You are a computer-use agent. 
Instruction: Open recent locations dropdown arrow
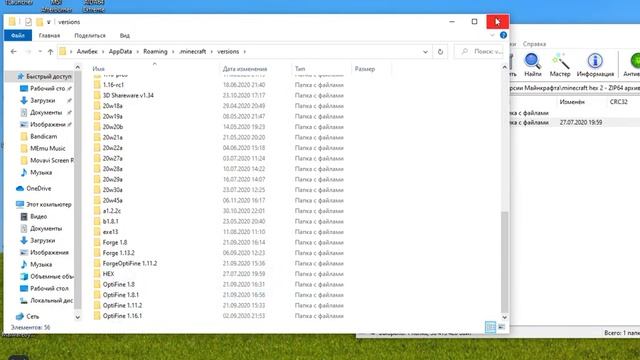click(40, 51)
